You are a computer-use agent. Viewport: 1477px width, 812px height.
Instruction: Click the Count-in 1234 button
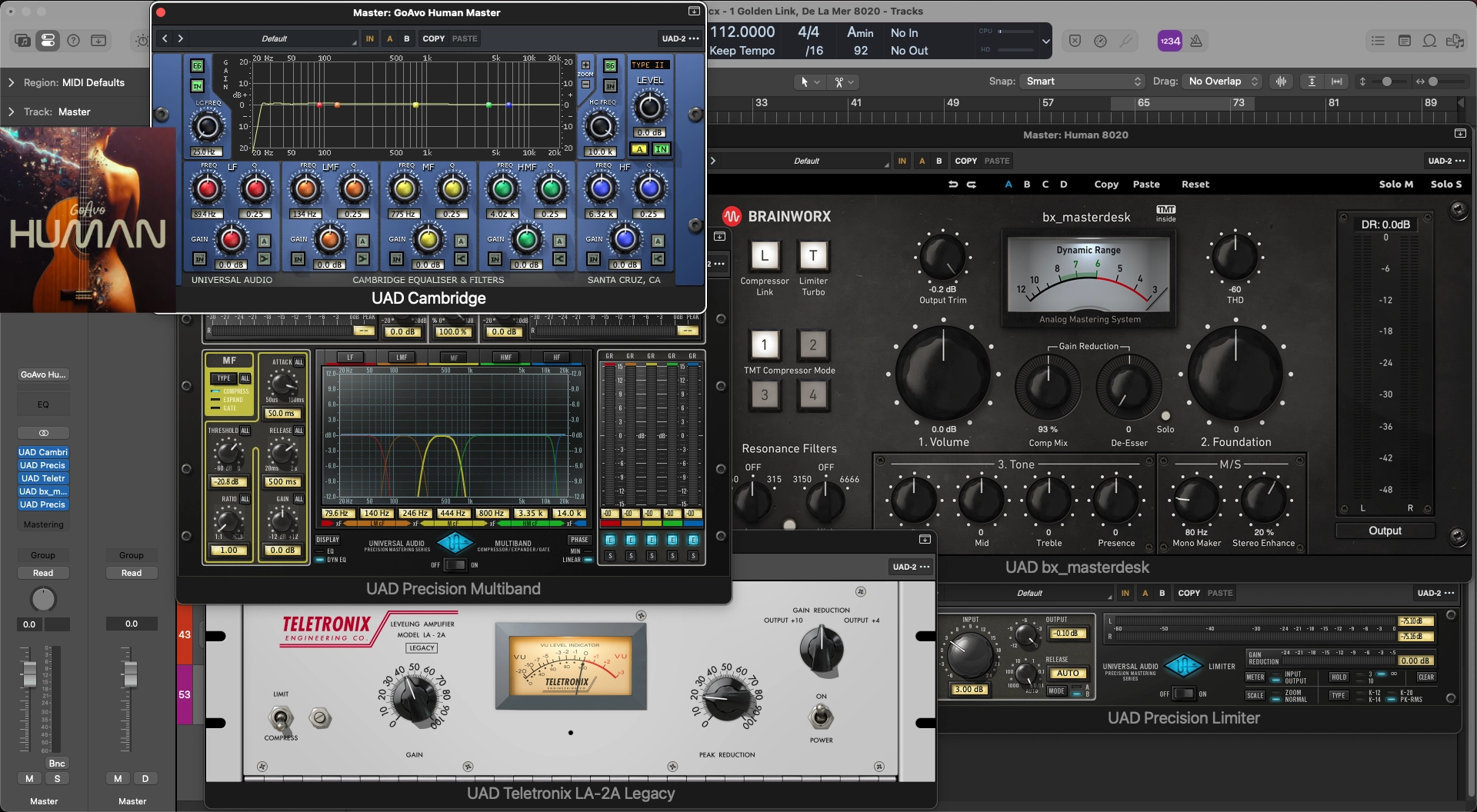click(x=1169, y=41)
